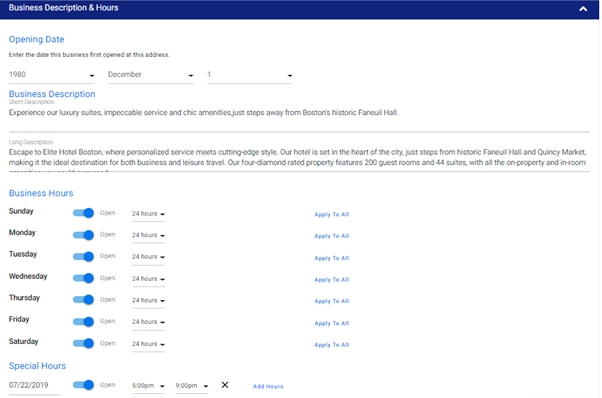Click Apply To All for Sunday
This screenshot has height=398, width=602.
pos(332,215)
